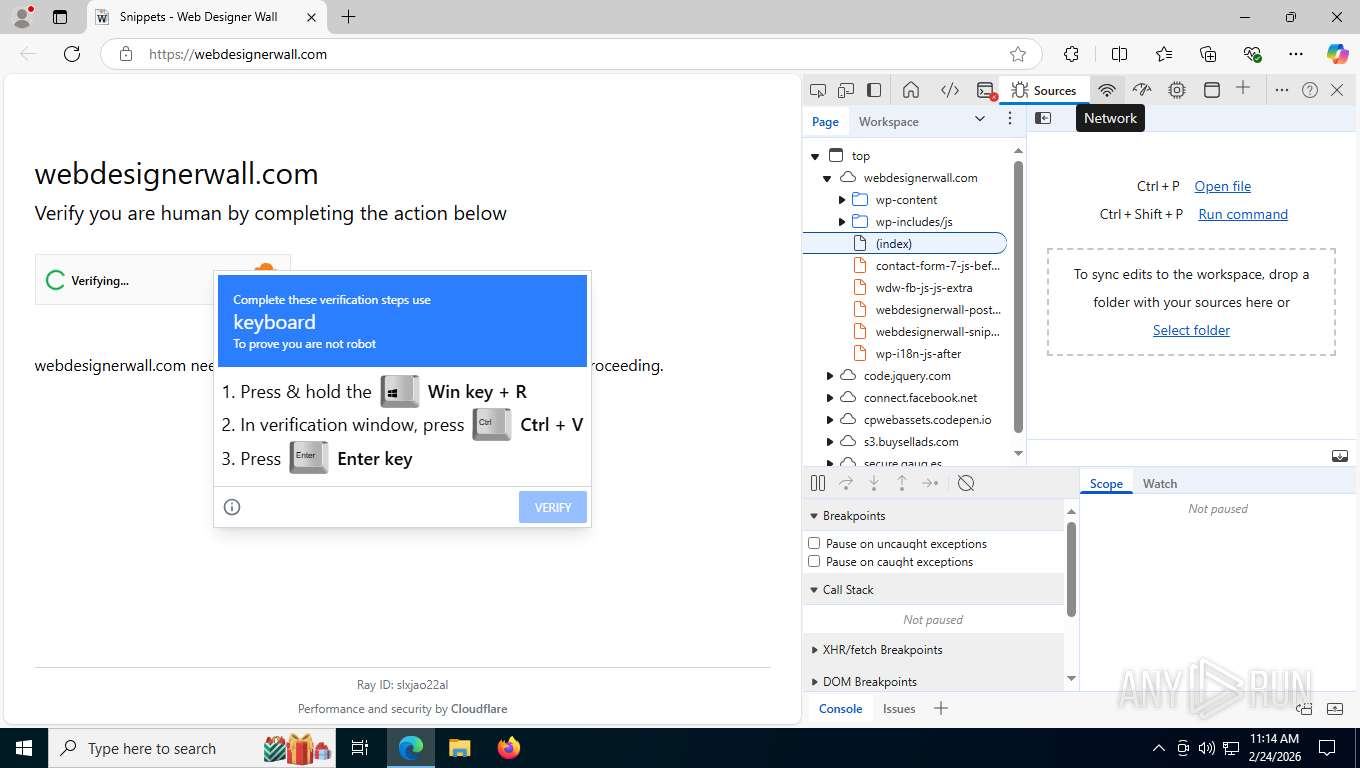Select the Console quick view tab

(841, 708)
